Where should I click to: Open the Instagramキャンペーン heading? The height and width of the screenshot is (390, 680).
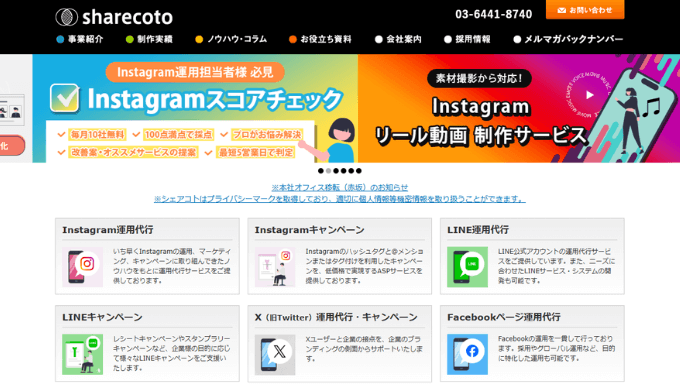tap(309, 230)
